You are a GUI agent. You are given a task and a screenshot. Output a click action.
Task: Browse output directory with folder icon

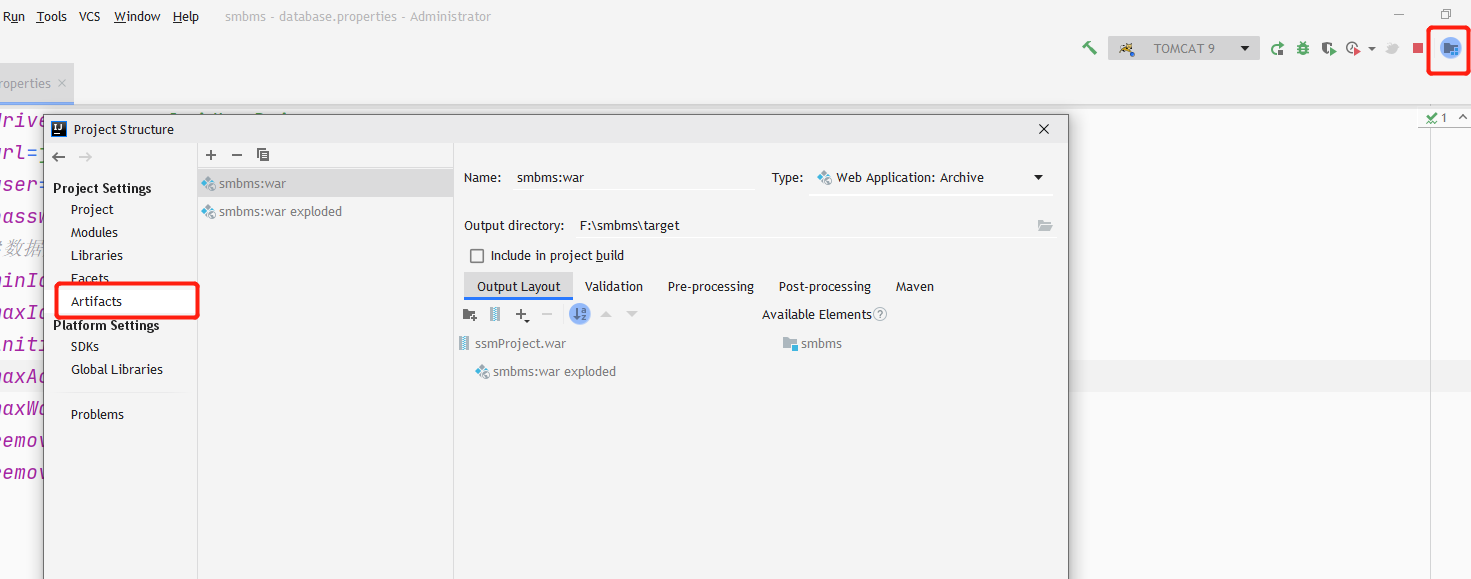[x=1045, y=226]
